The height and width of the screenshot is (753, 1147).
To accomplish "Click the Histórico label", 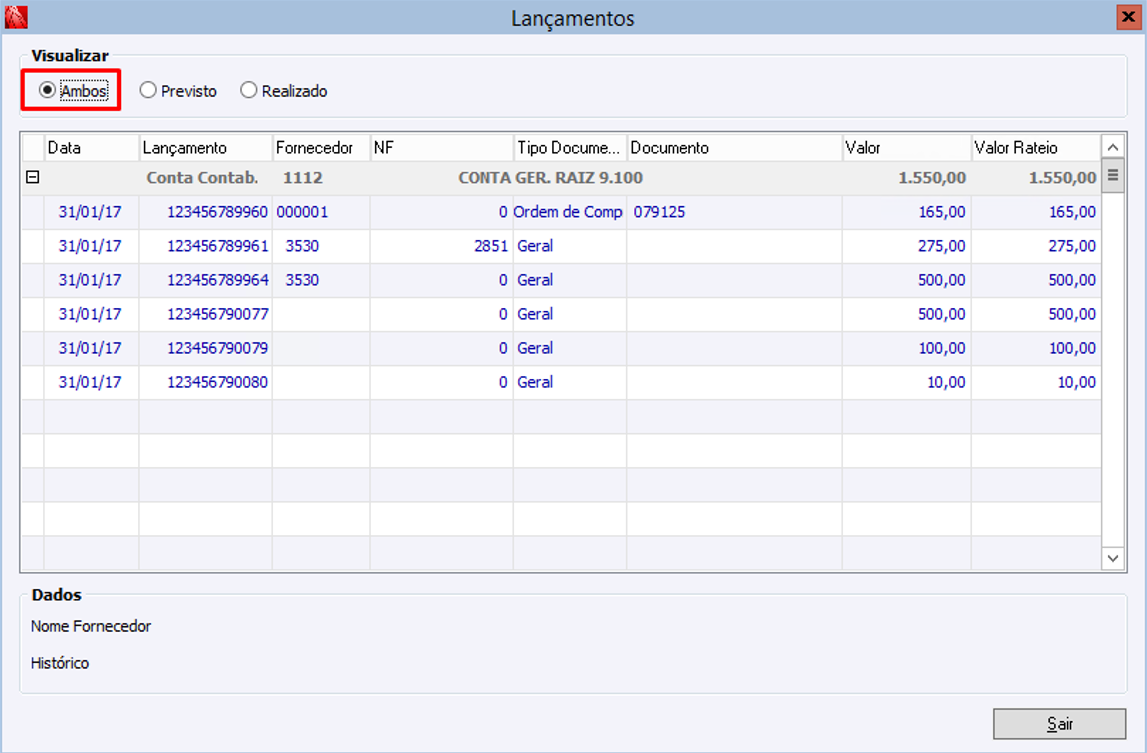I will (x=60, y=663).
